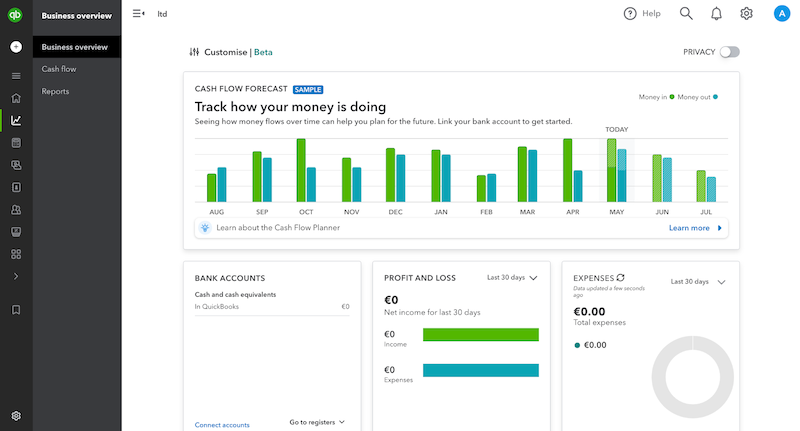Open the search magnifier icon
The image size is (800, 431).
click(686, 14)
